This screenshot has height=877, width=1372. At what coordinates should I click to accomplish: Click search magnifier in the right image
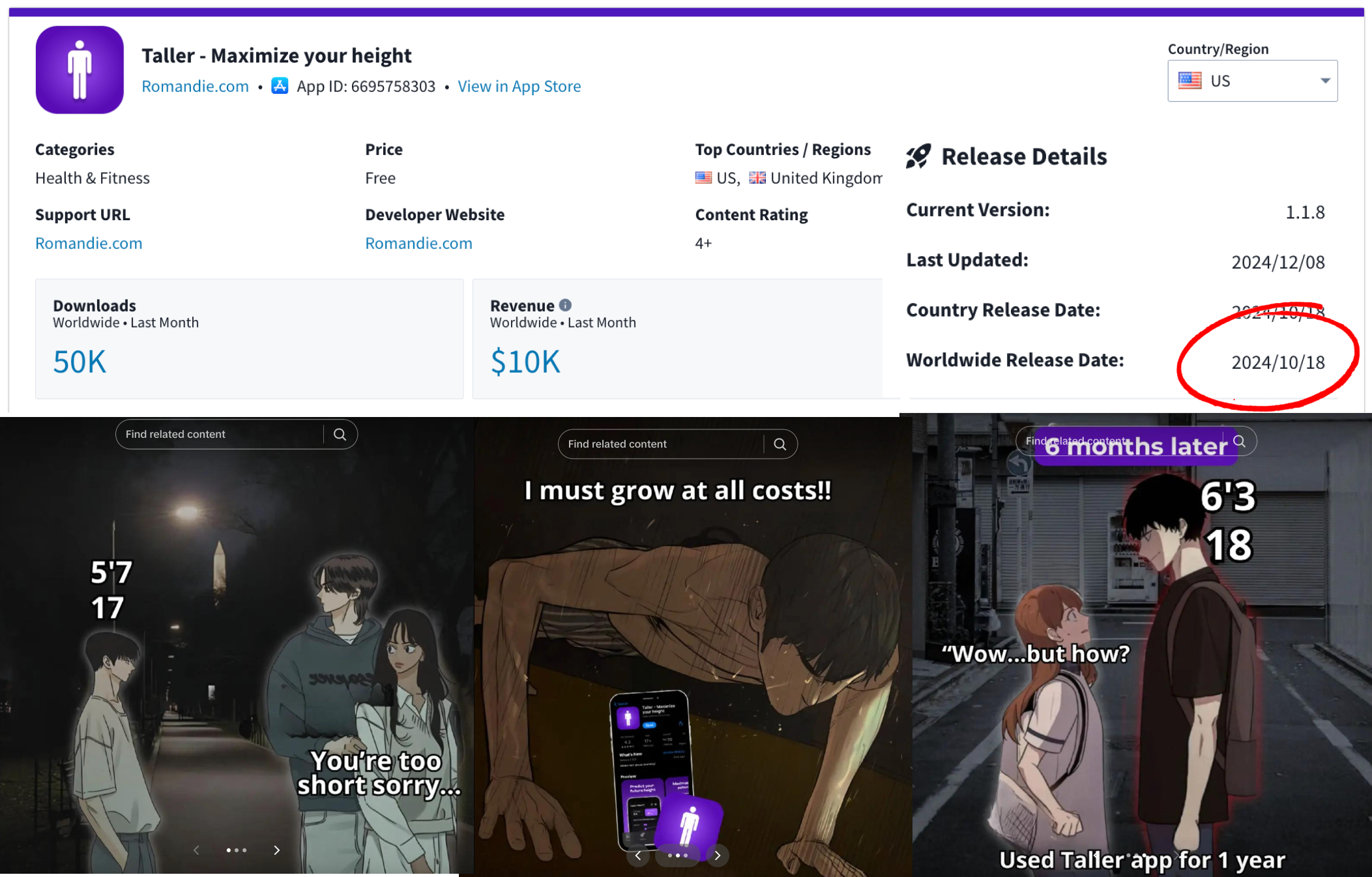tap(1239, 441)
